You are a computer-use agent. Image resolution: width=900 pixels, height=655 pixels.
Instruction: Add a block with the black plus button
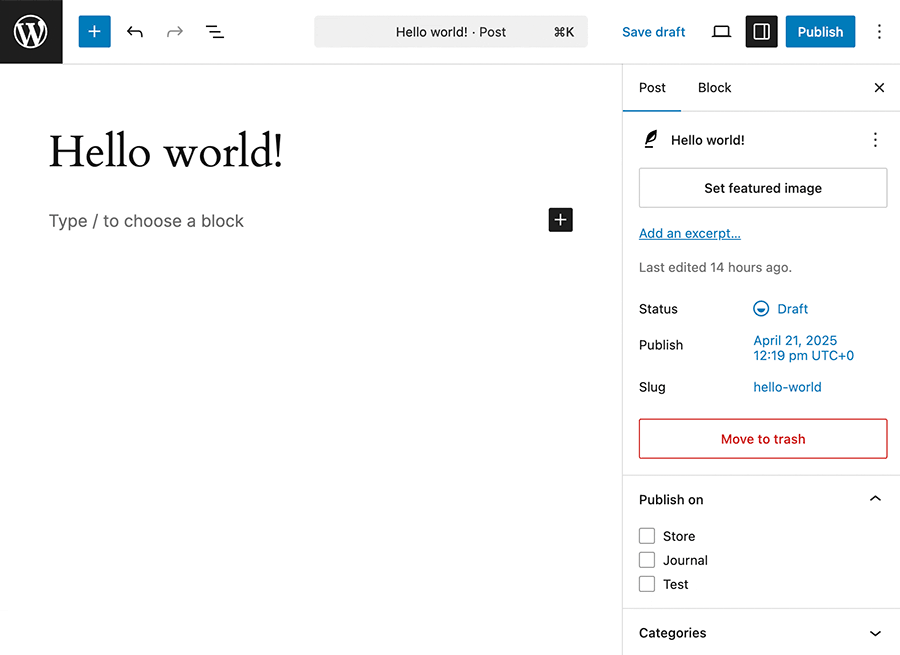tap(560, 220)
